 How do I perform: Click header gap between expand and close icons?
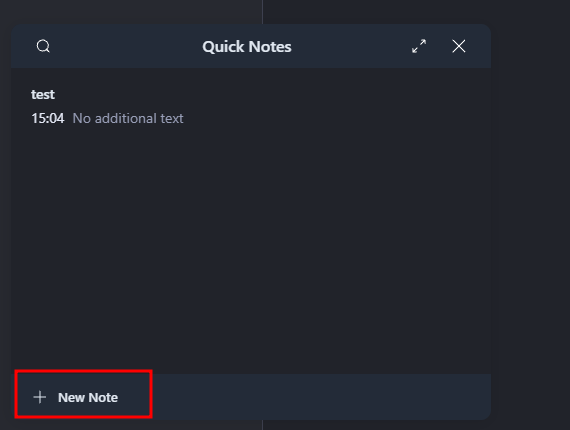439,46
